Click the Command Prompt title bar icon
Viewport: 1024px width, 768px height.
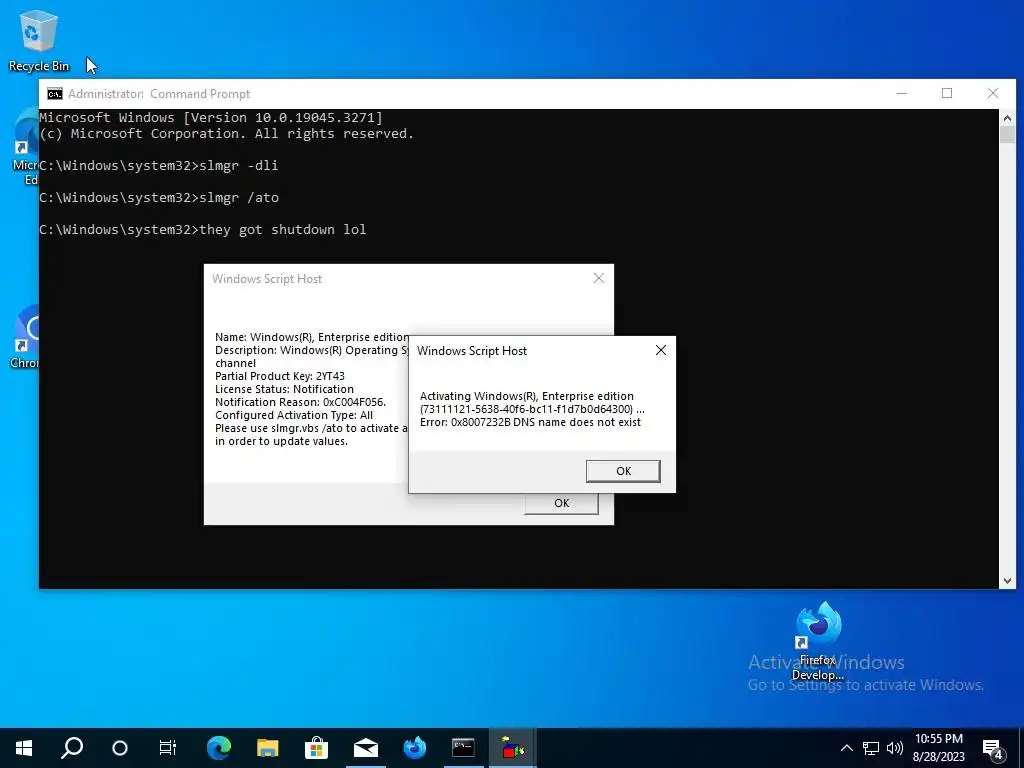coord(55,94)
